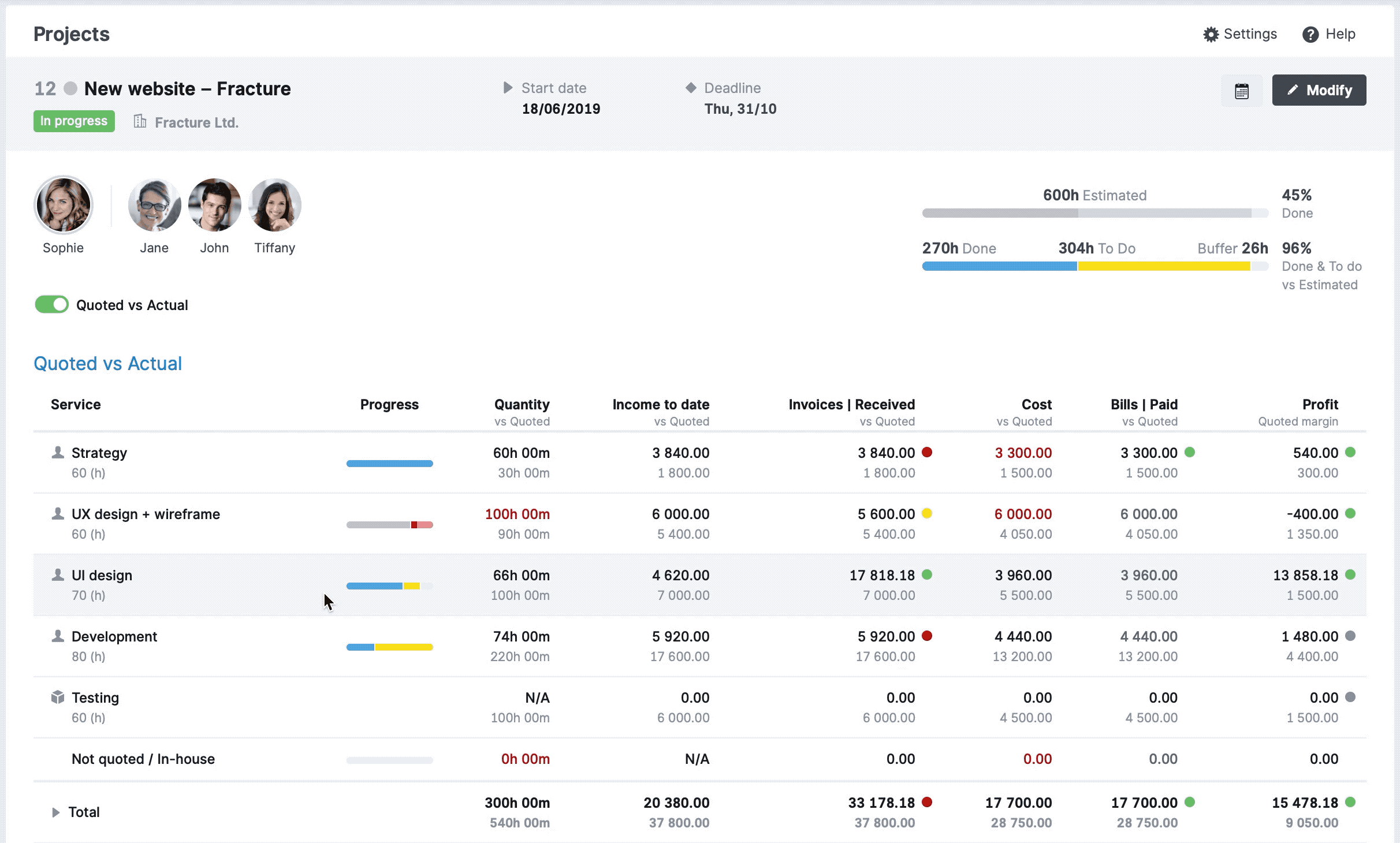Click the Projects page title

[72, 34]
